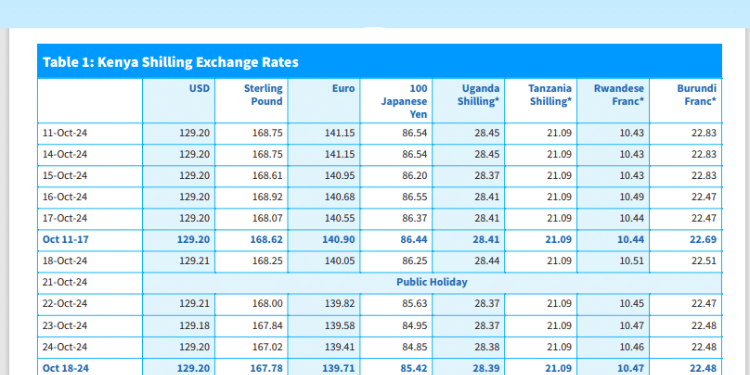The image size is (750, 375).
Task: Click the Euro value 140.68
Action: [340, 197]
